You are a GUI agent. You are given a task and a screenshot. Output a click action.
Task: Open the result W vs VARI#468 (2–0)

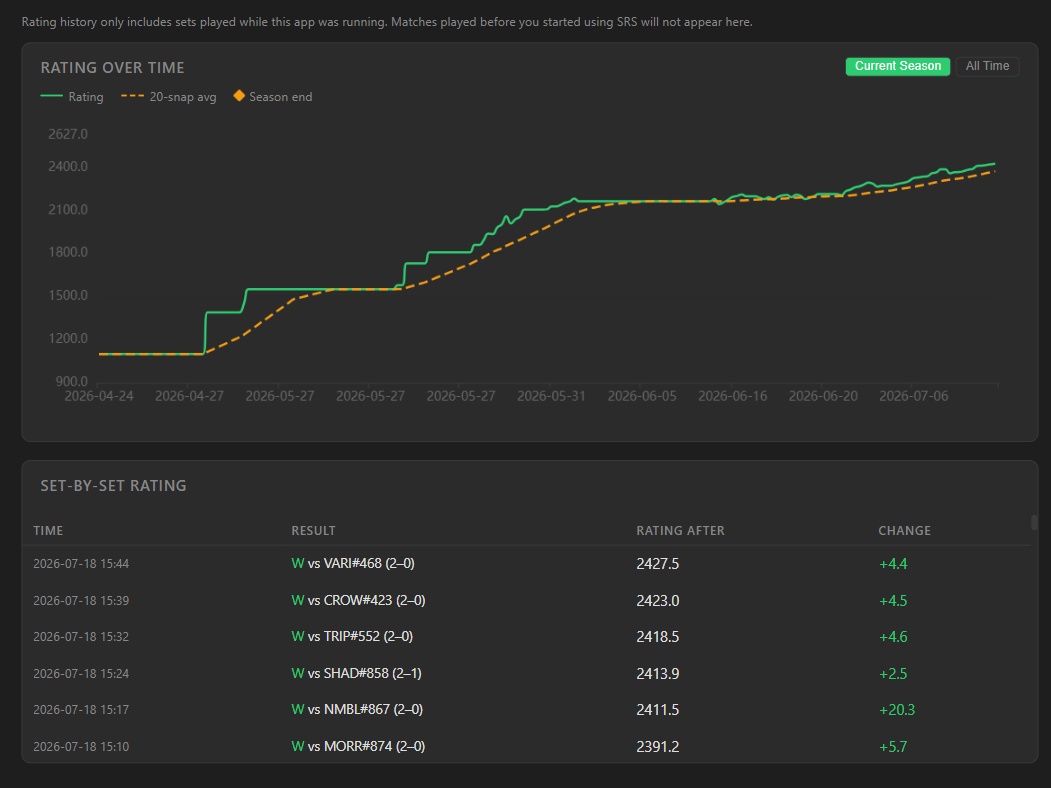click(x=353, y=564)
